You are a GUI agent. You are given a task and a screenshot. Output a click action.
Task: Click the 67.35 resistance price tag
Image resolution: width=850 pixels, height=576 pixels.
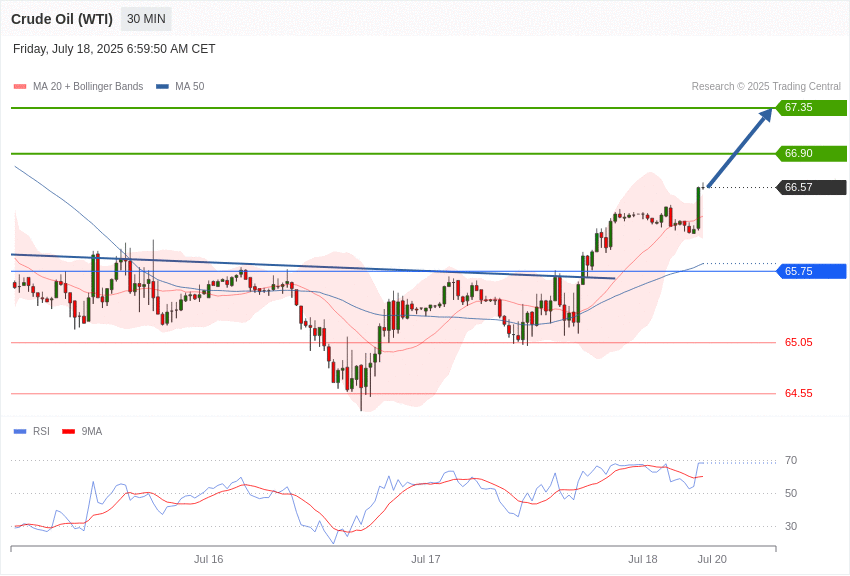812,107
